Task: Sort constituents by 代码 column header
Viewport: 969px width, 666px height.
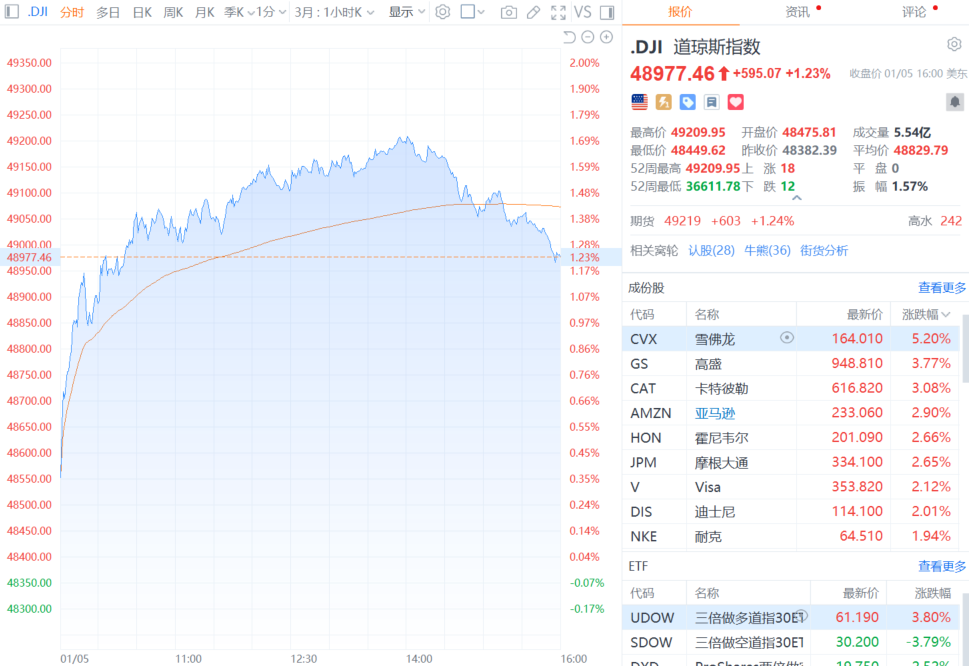Action: [x=642, y=314]
